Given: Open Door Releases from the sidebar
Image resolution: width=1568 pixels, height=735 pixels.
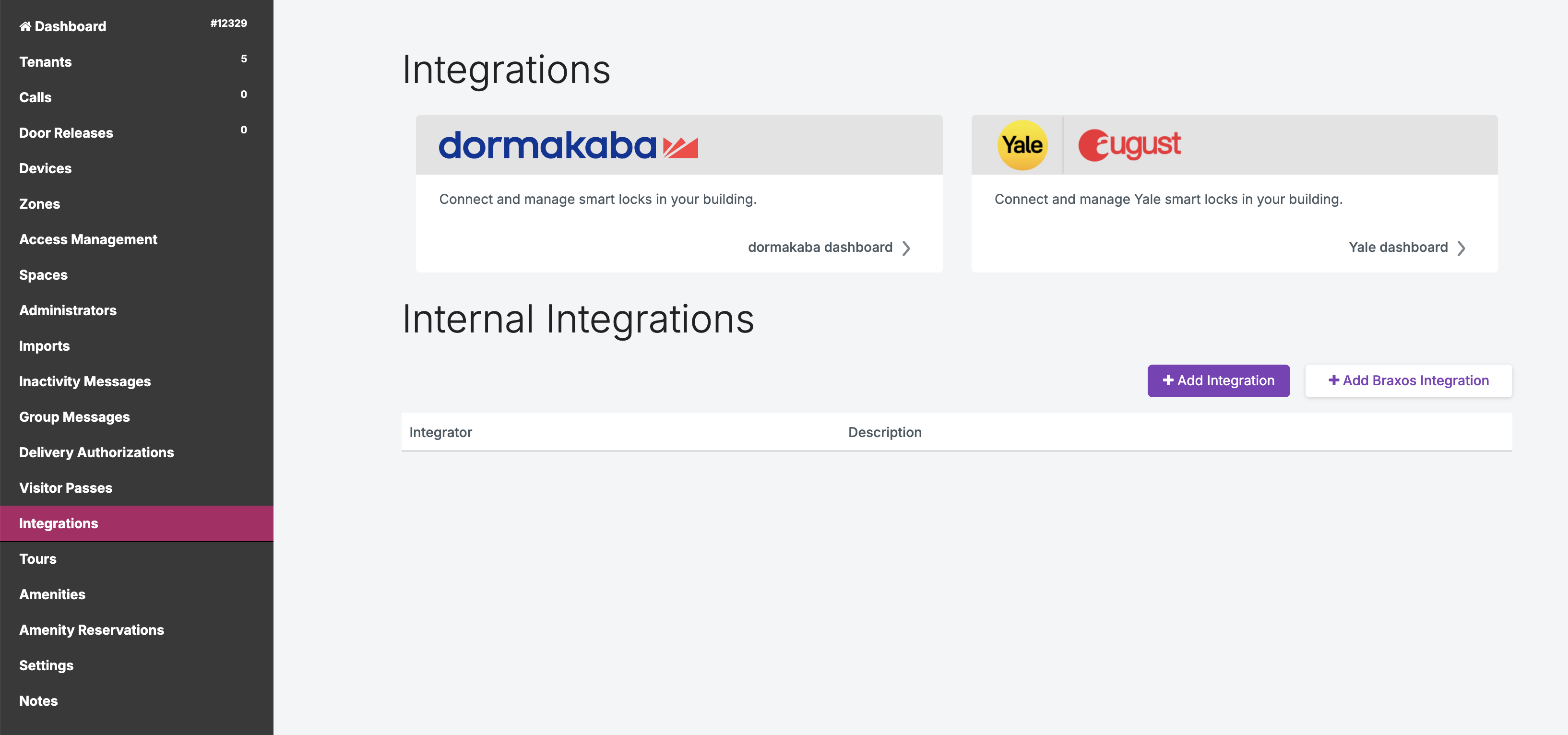Looking at the screenshot, I should tap(66, 133).
